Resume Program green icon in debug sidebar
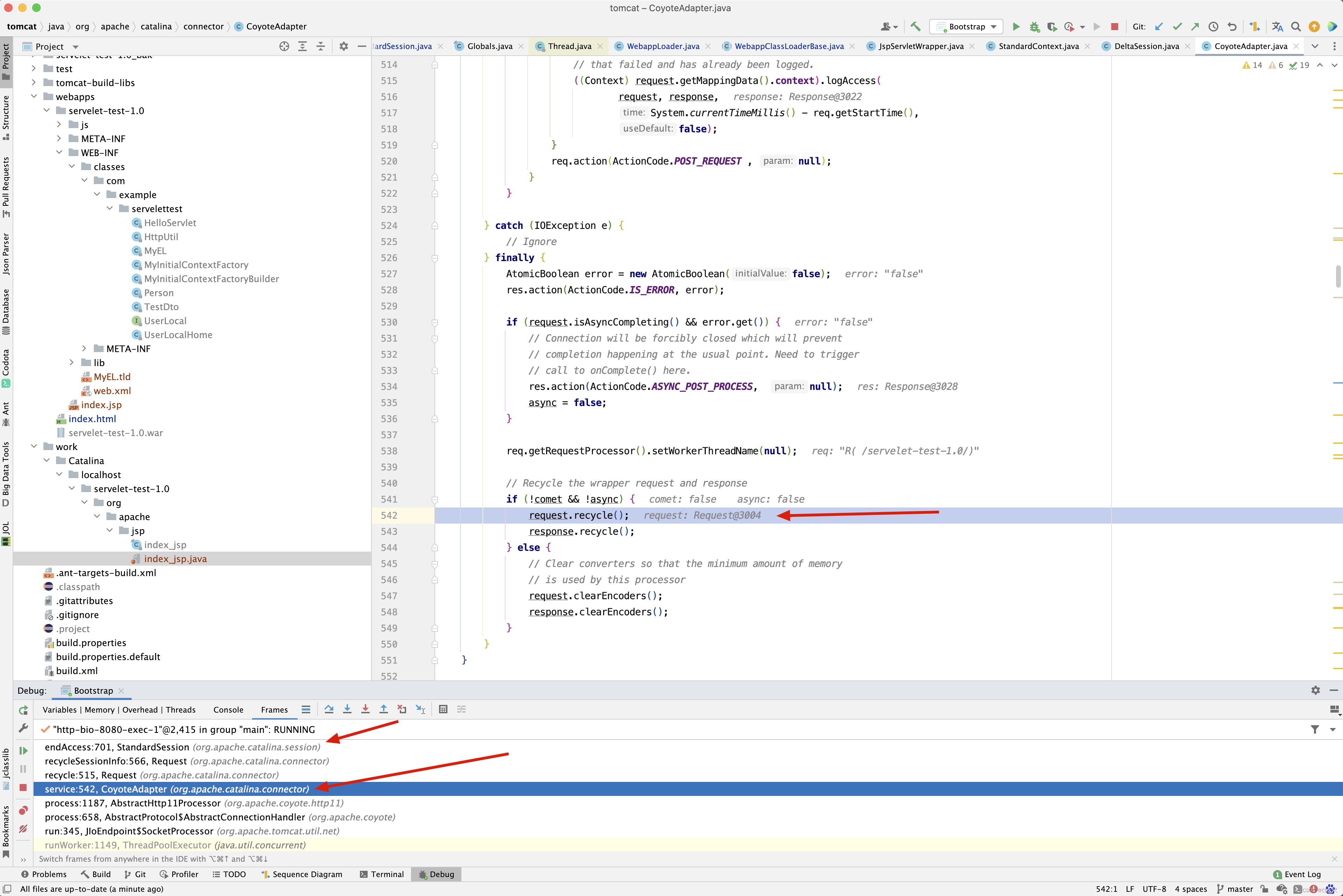The image size is (1343, 896). pyautogui.click(x=23, y=750)
